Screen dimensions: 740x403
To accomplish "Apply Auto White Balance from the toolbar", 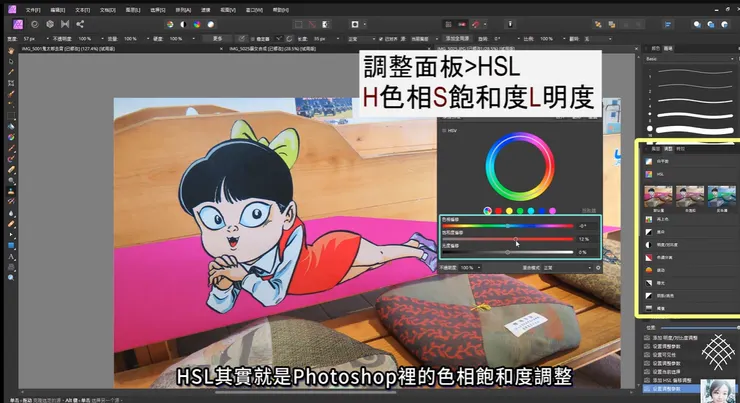I will click(x=210, y=24).
